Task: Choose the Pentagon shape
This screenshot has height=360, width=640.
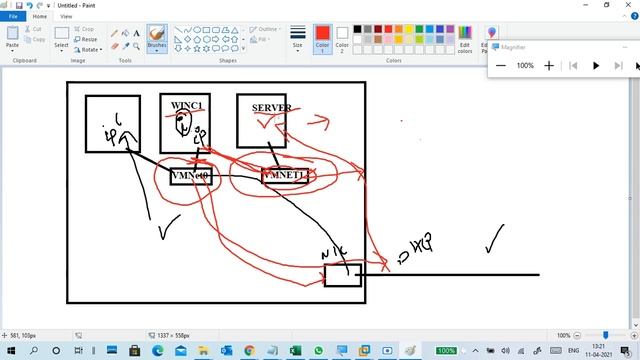Action: click(197, 40)
